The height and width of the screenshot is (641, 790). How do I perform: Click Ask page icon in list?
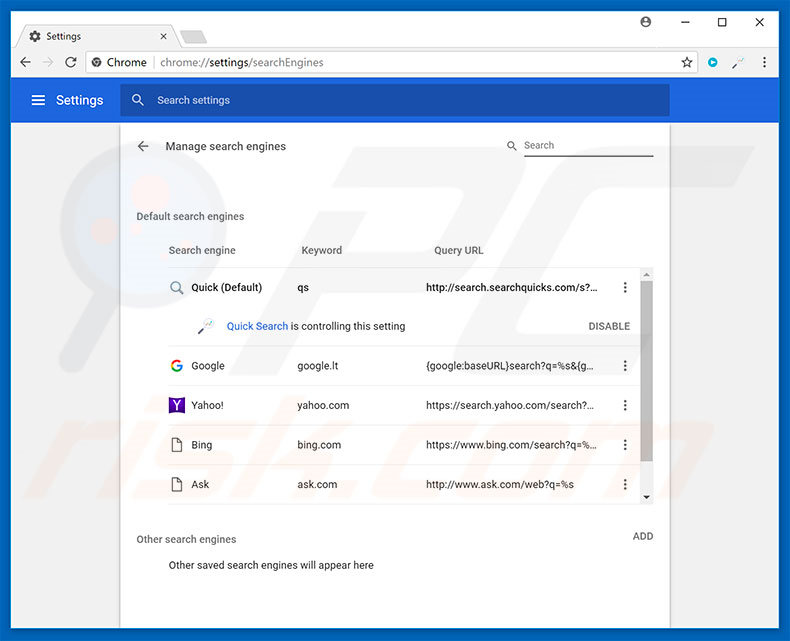tap(176, 484)
